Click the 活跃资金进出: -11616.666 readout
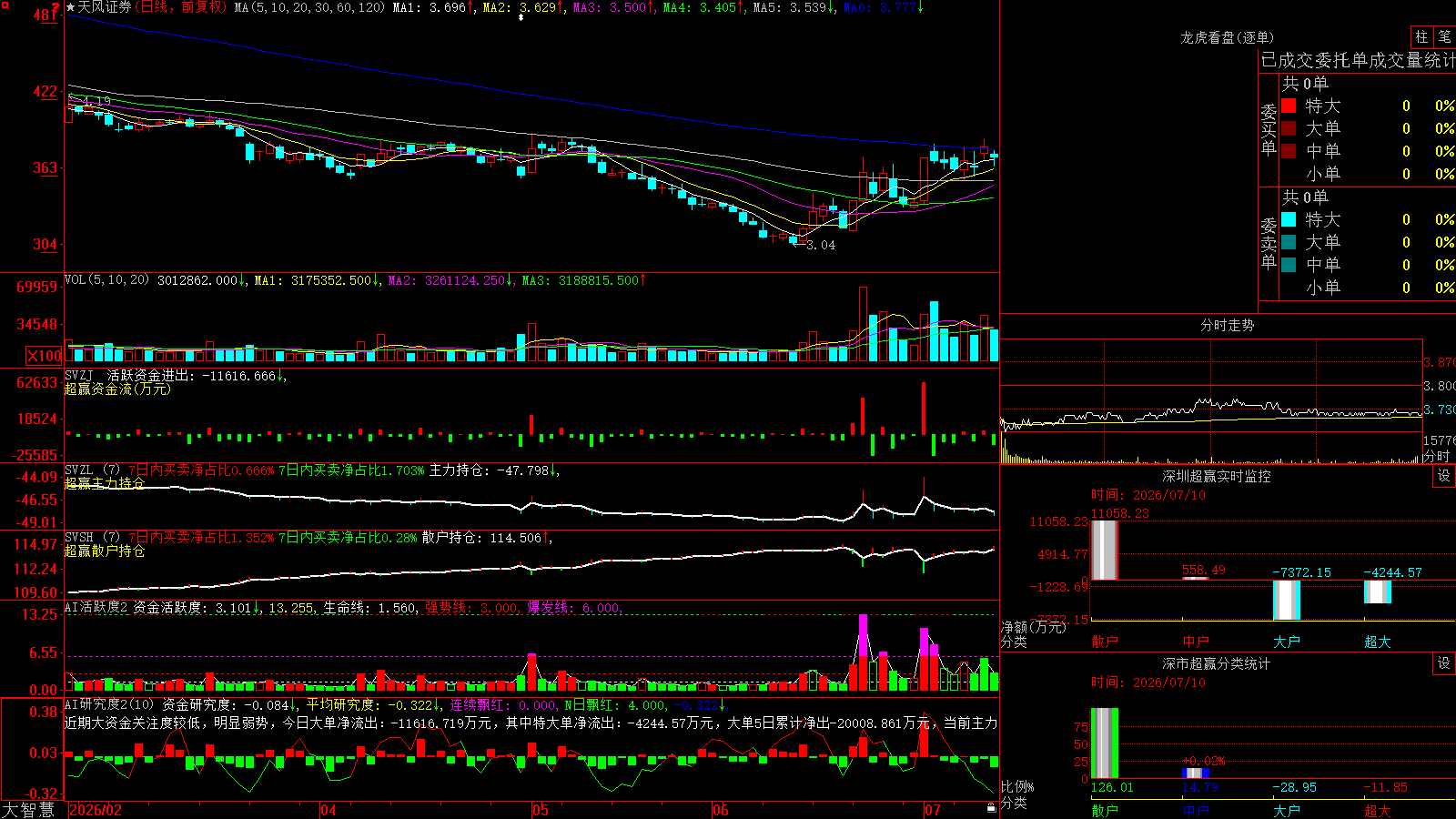 click(196, 376)
